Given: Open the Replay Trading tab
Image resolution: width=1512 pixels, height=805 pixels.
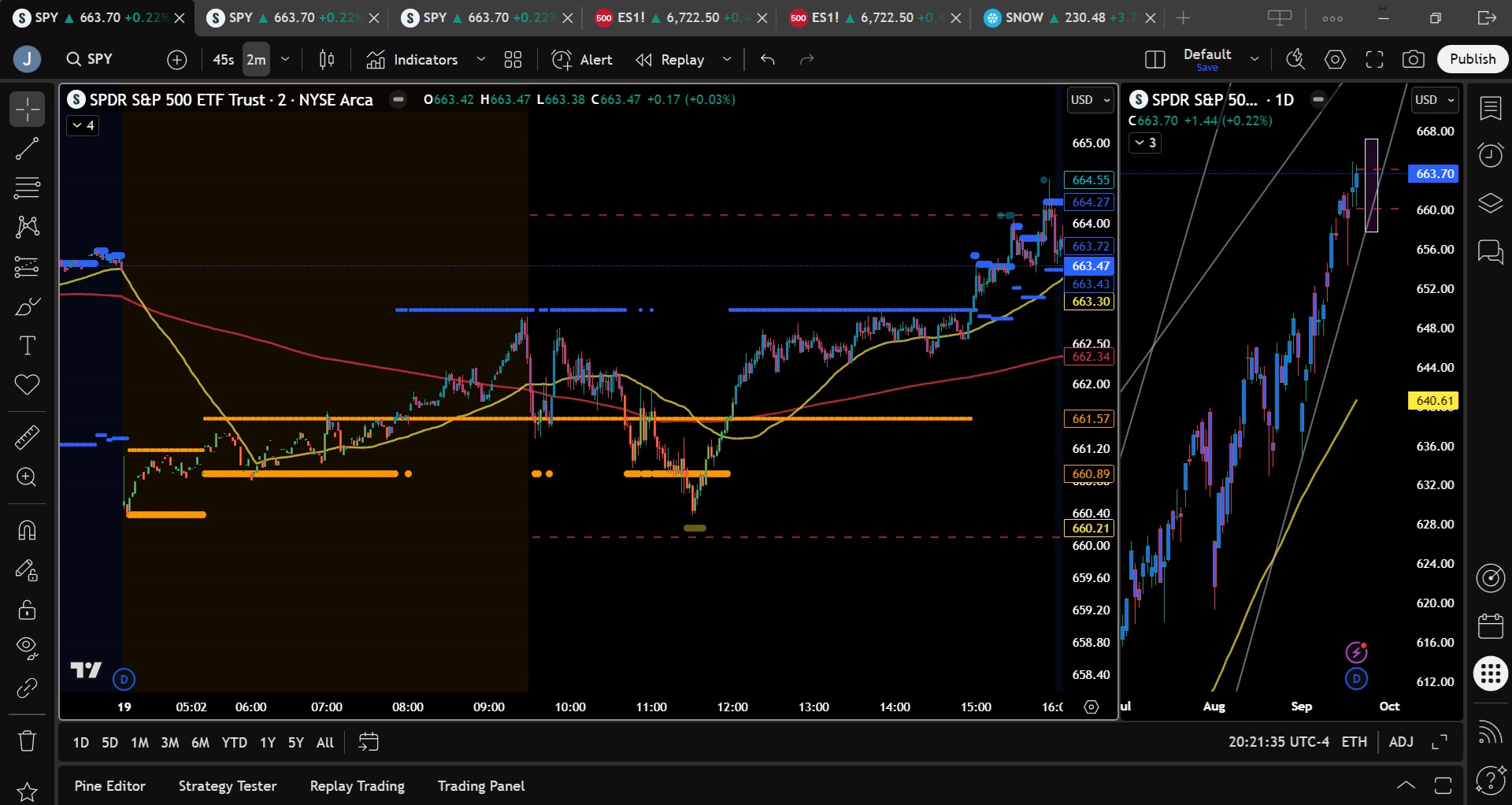Looking at the screenshot, I should click(x=358, y=786).
